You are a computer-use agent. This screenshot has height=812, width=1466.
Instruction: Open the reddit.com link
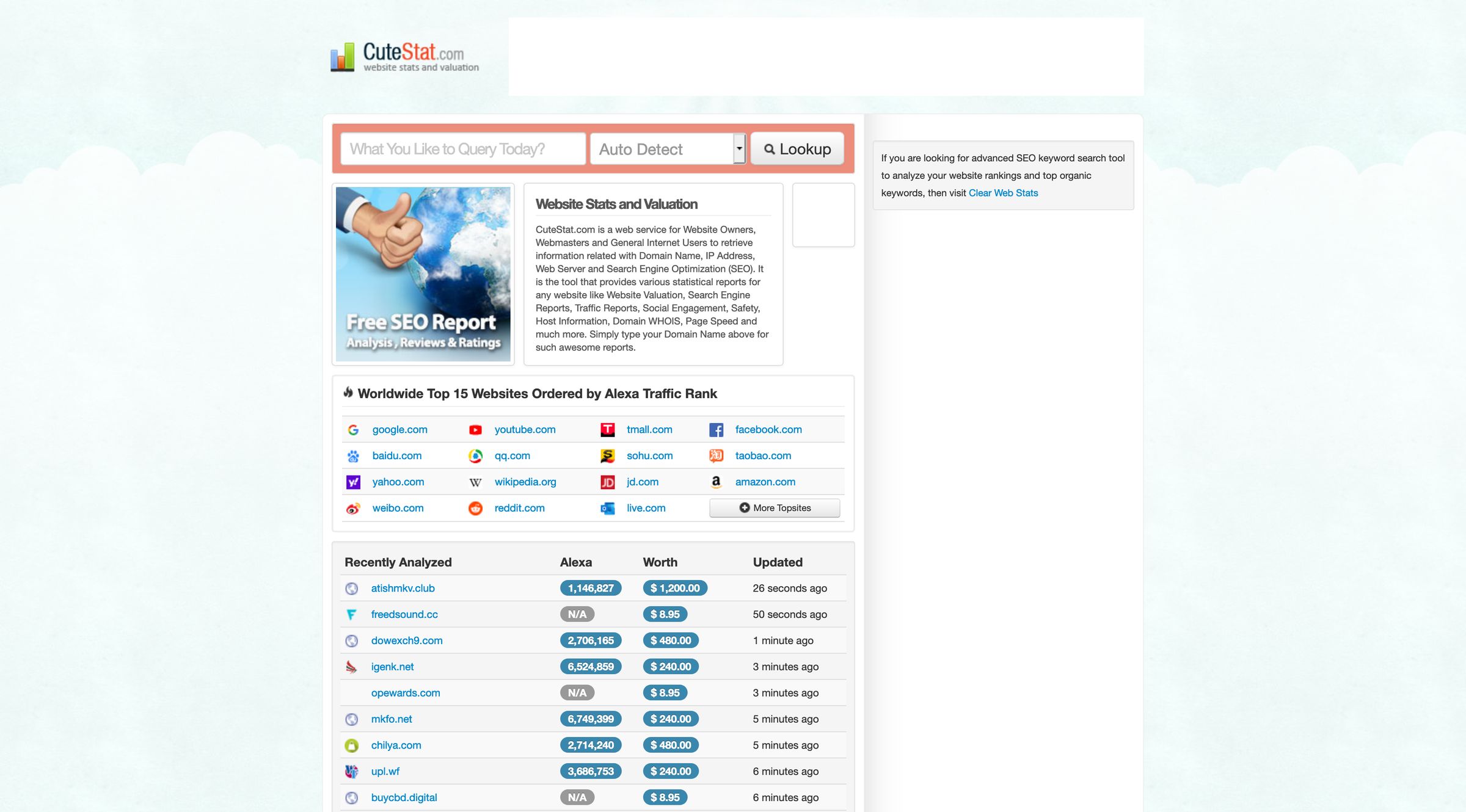click(x=519, y=507)
